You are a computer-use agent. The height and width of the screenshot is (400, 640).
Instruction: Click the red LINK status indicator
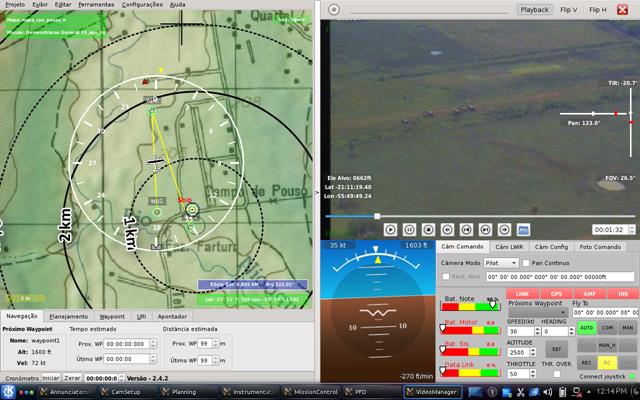pos(521,293)
